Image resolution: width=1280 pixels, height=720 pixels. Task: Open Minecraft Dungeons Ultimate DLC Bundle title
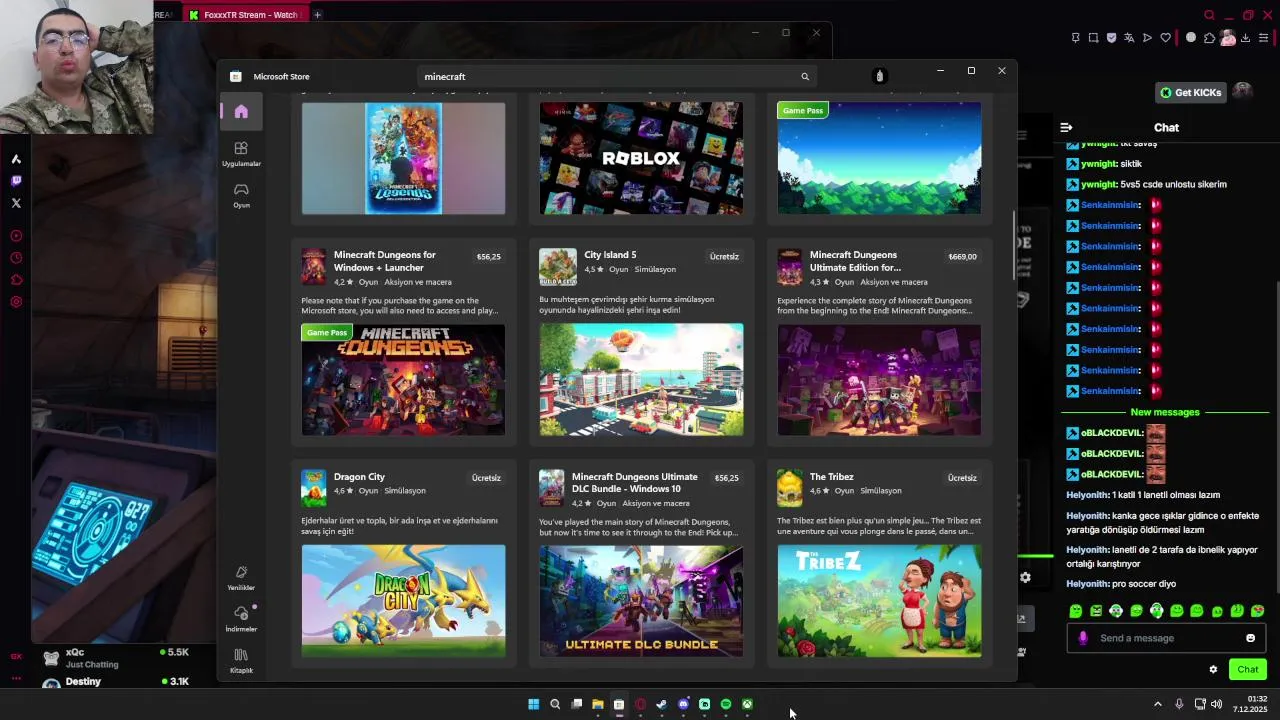635,483
